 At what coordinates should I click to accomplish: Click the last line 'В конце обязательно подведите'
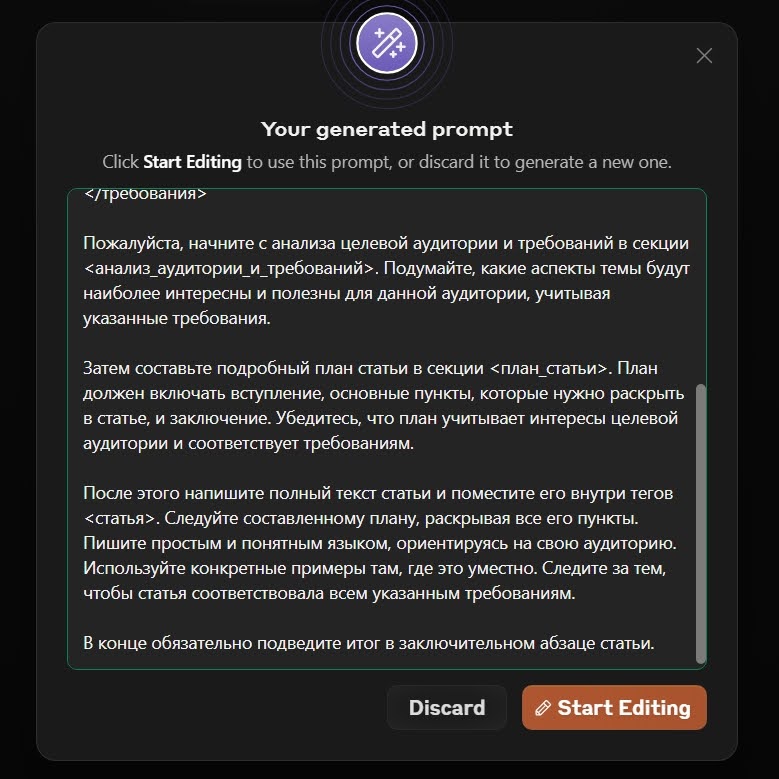369,643
